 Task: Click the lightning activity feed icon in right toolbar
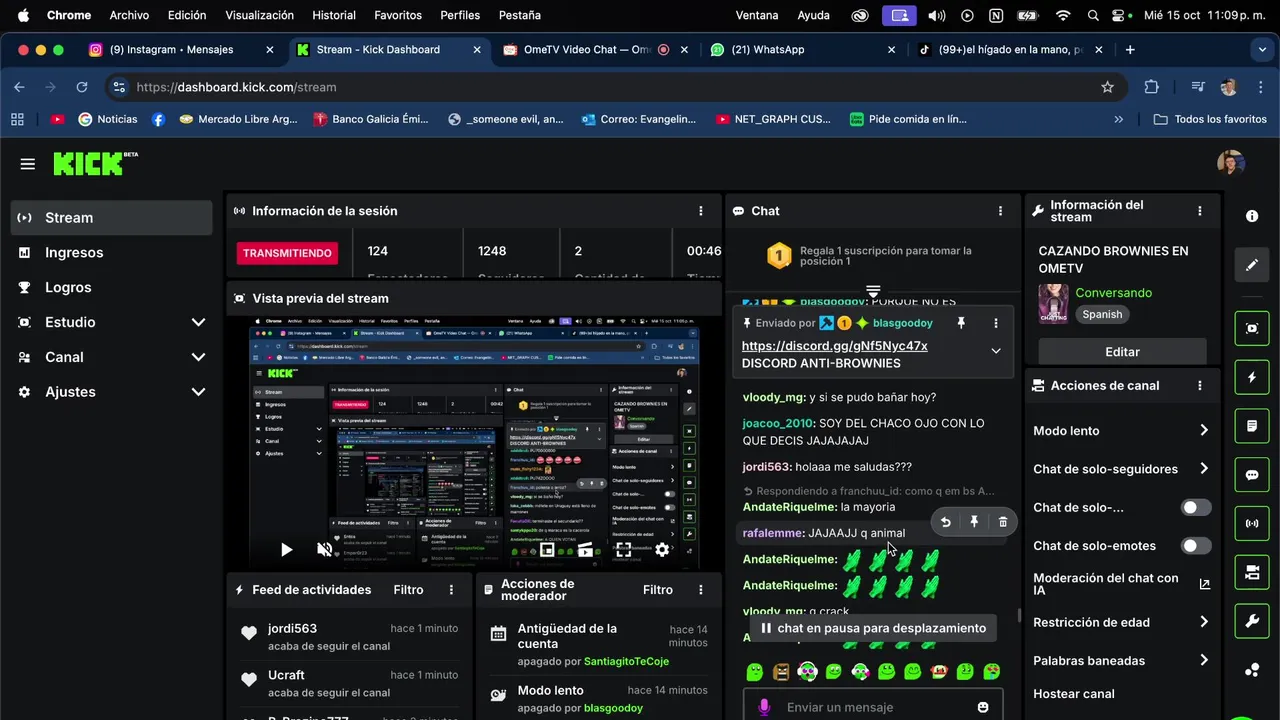click(1252, 377)
